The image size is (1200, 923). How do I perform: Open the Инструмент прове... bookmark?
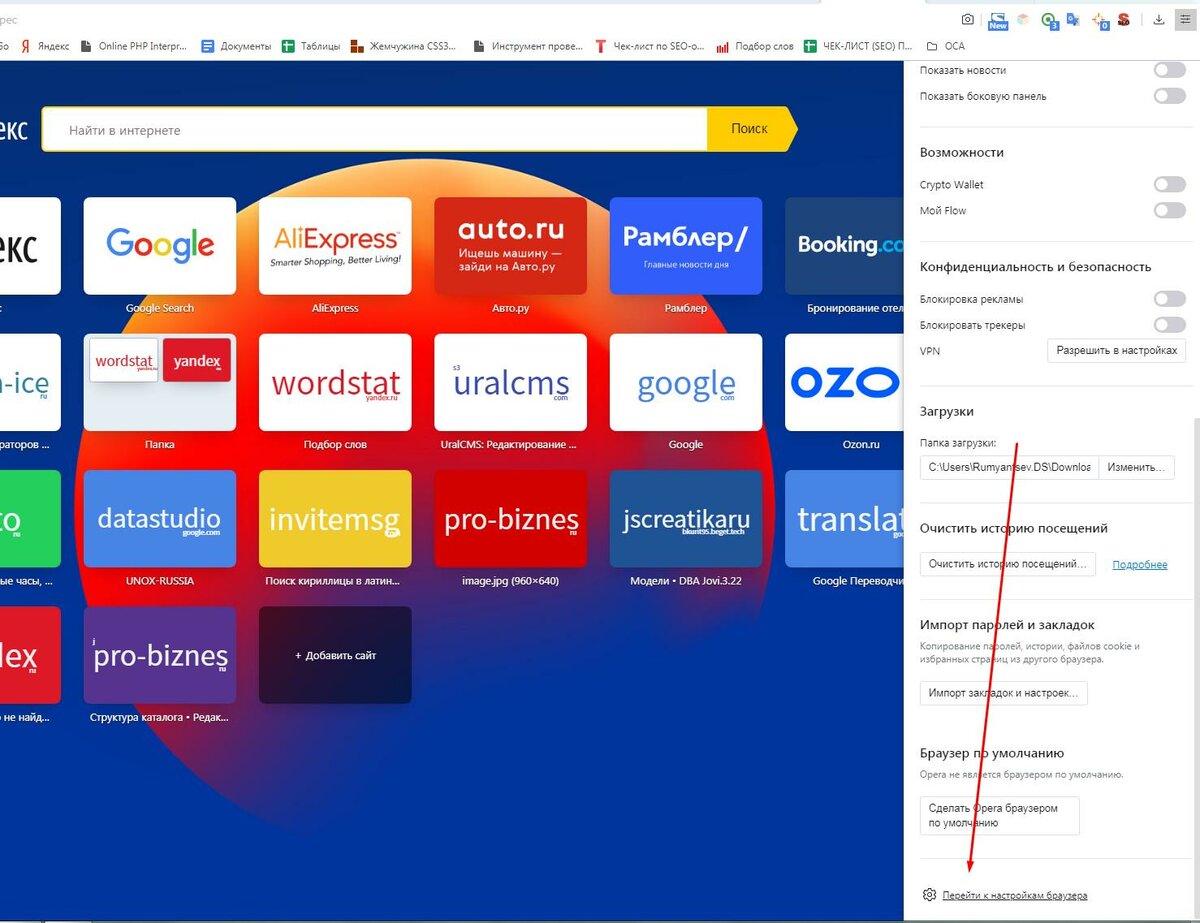529,46
